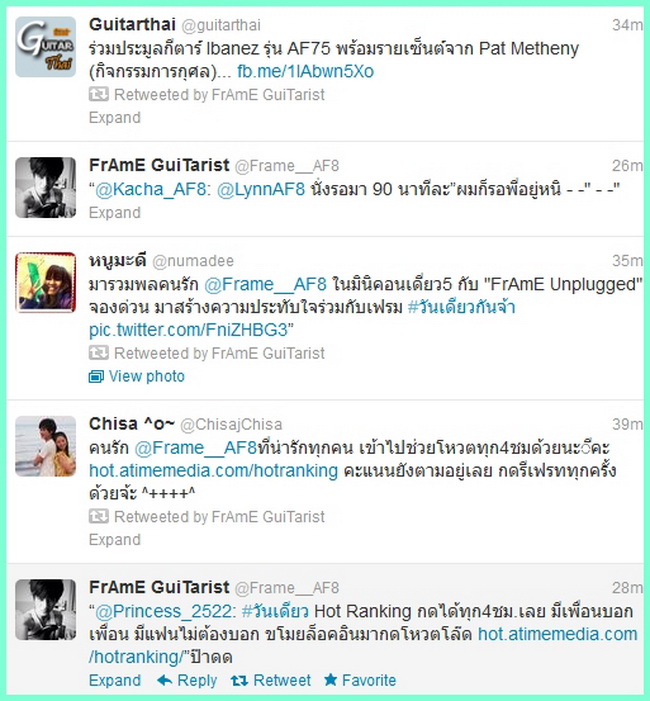Expand Chisa's hot ranking tweet
This screenshot has width=650, height=701.
pos(115,540)
